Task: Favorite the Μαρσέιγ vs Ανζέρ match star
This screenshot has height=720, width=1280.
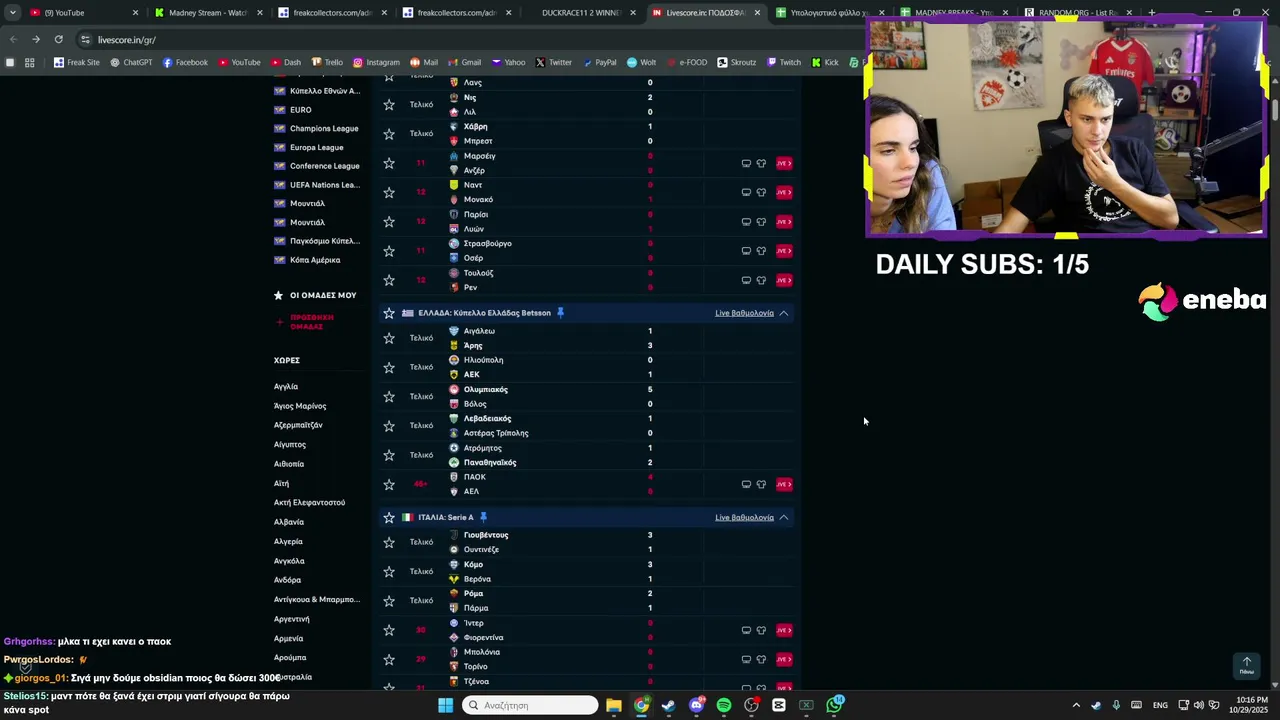Action: [389, 163]
